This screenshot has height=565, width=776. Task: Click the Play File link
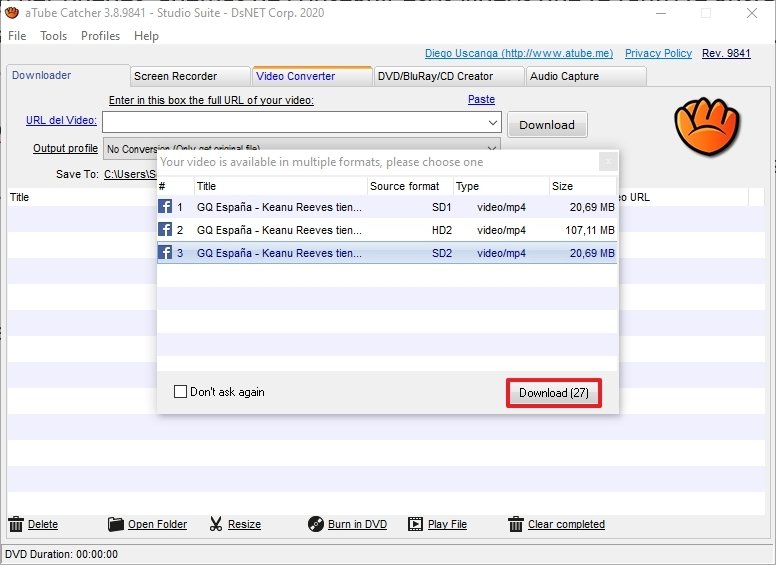tap(447, 524)
